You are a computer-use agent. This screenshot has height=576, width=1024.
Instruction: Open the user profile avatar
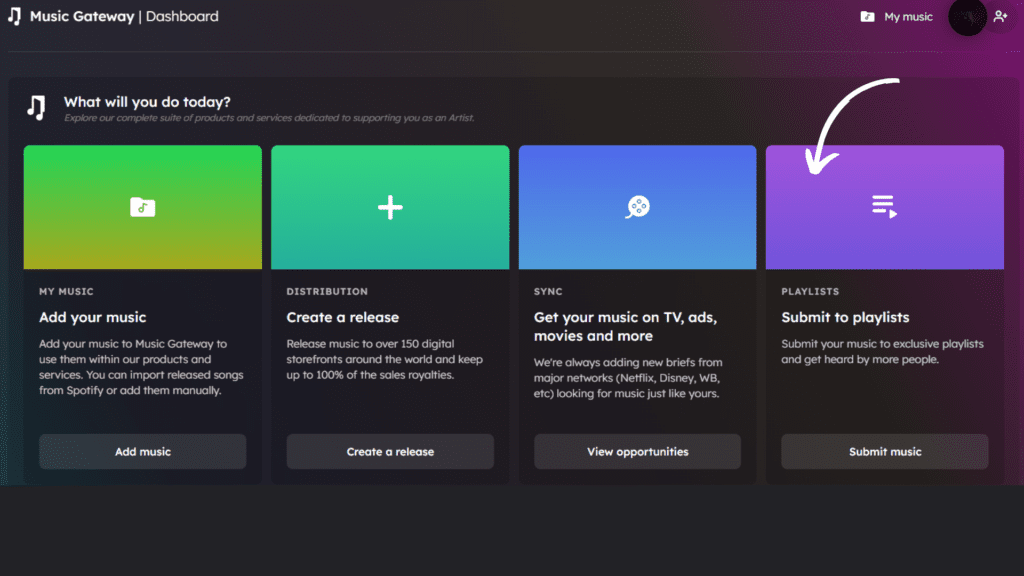pos(967,17)
